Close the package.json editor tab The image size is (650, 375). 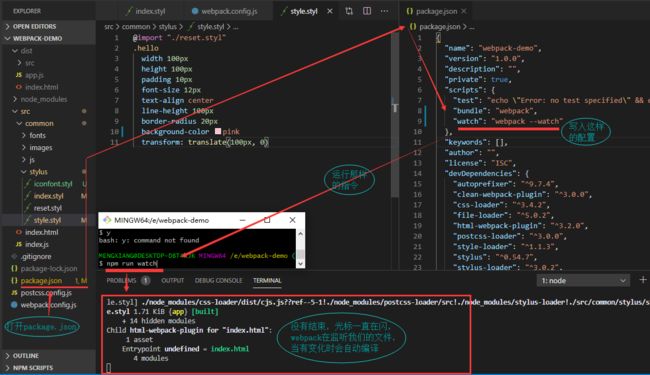464,11
